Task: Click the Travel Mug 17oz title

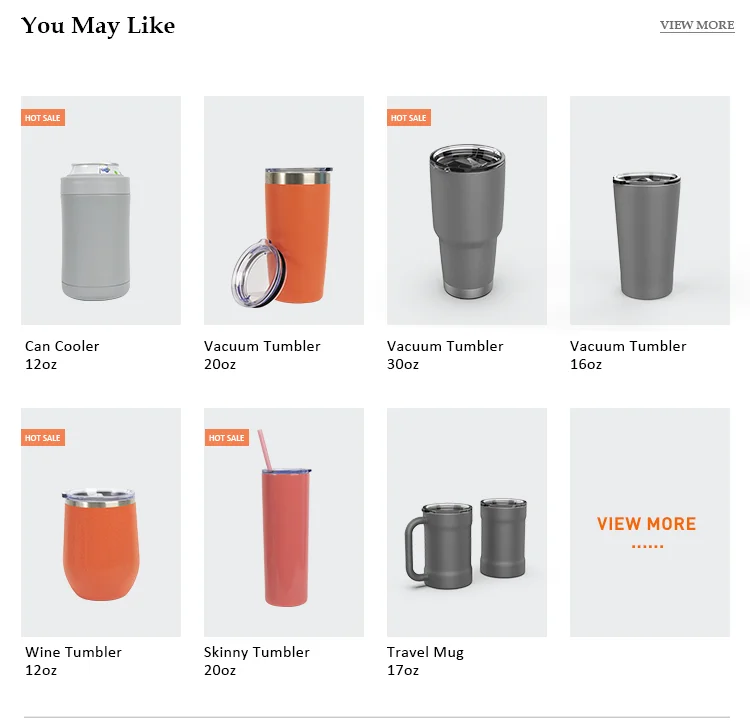Action: pos(425,661)
